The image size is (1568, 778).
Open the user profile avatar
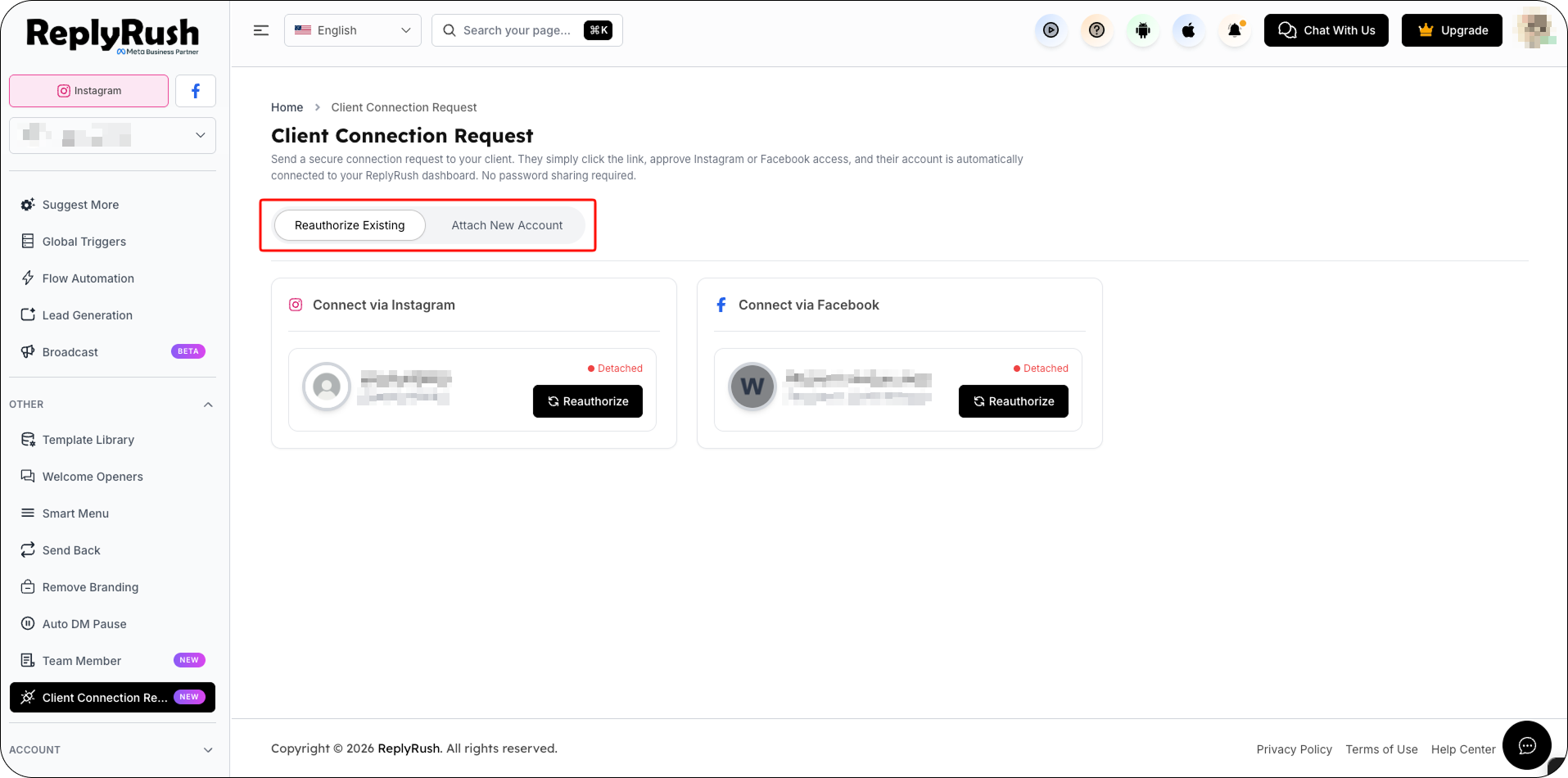1535,30
